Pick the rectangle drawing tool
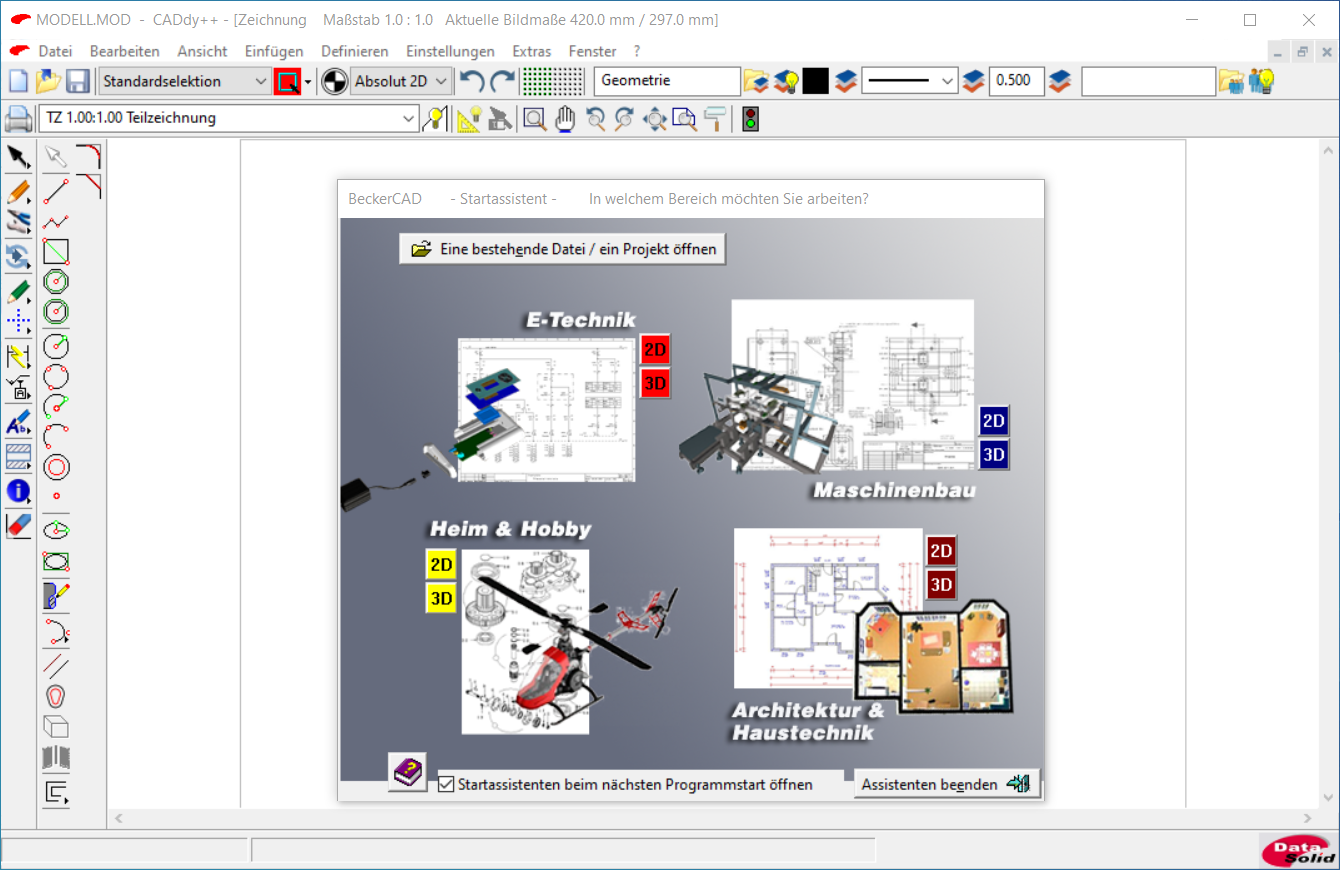The image size is (1340, 870). pyautogui.click(x=56, y=251)
